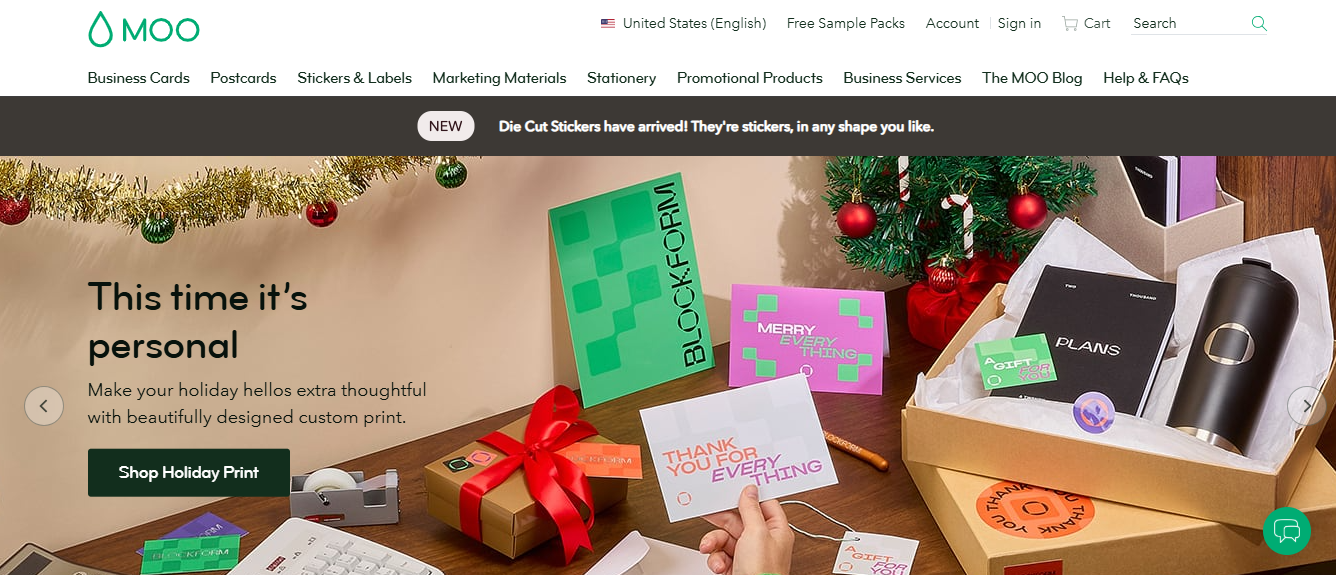1336x575 pixels.
Task: Open the Stickers & Labels menu
Action: coord(354,78)
